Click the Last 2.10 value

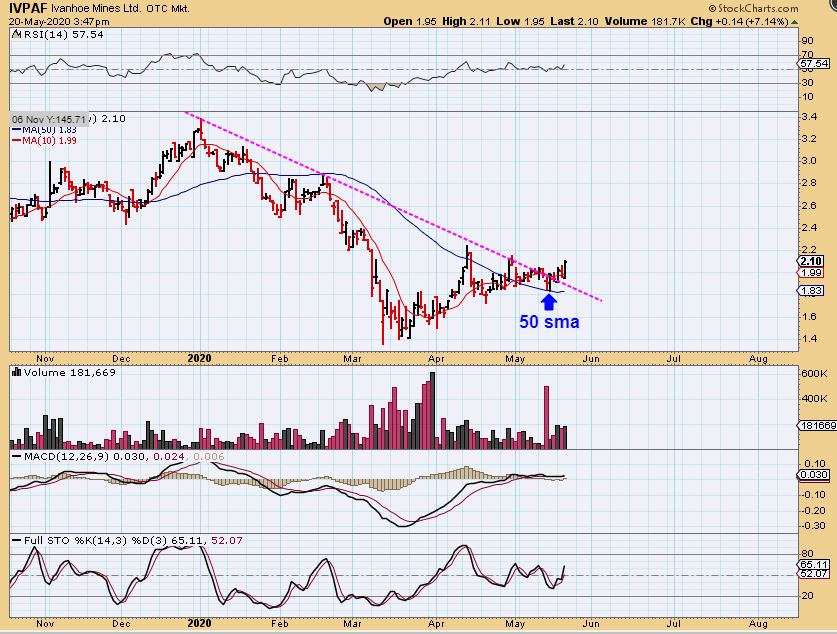click(x=574, y=21)
